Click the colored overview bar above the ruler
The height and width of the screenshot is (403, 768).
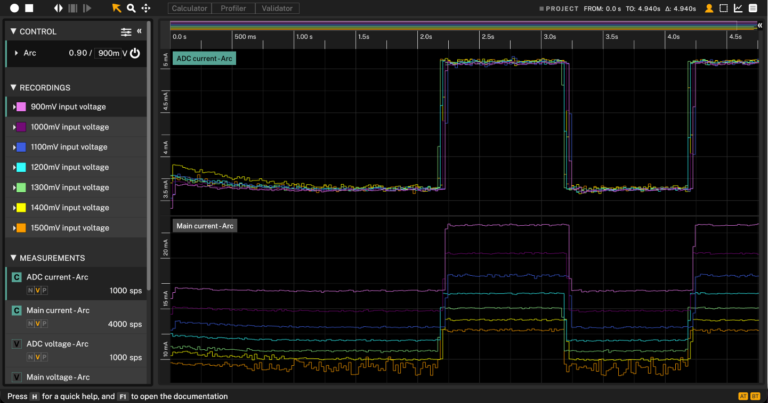click(x=463, y=25)
